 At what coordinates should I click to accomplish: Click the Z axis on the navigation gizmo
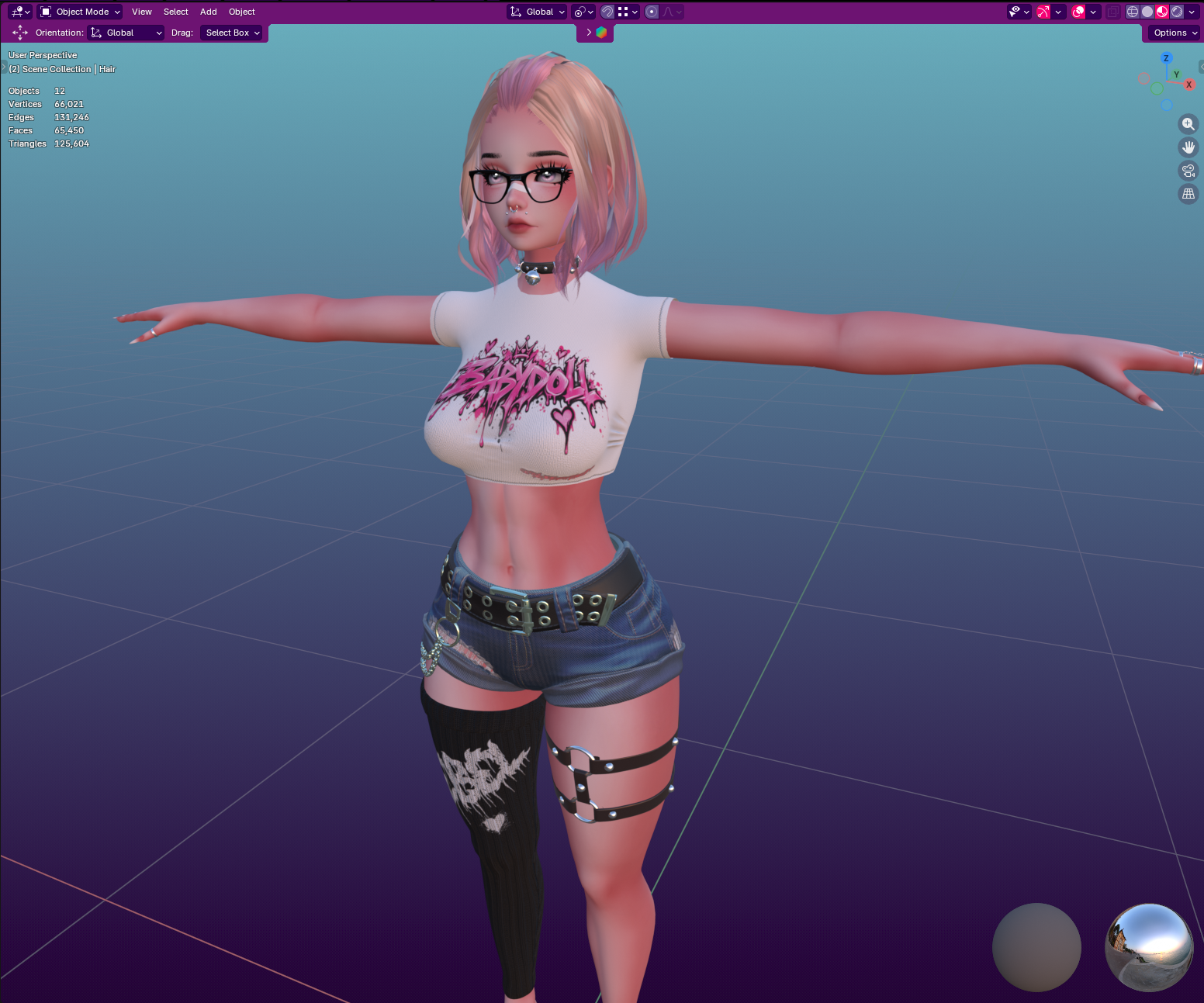[1166, 58]
